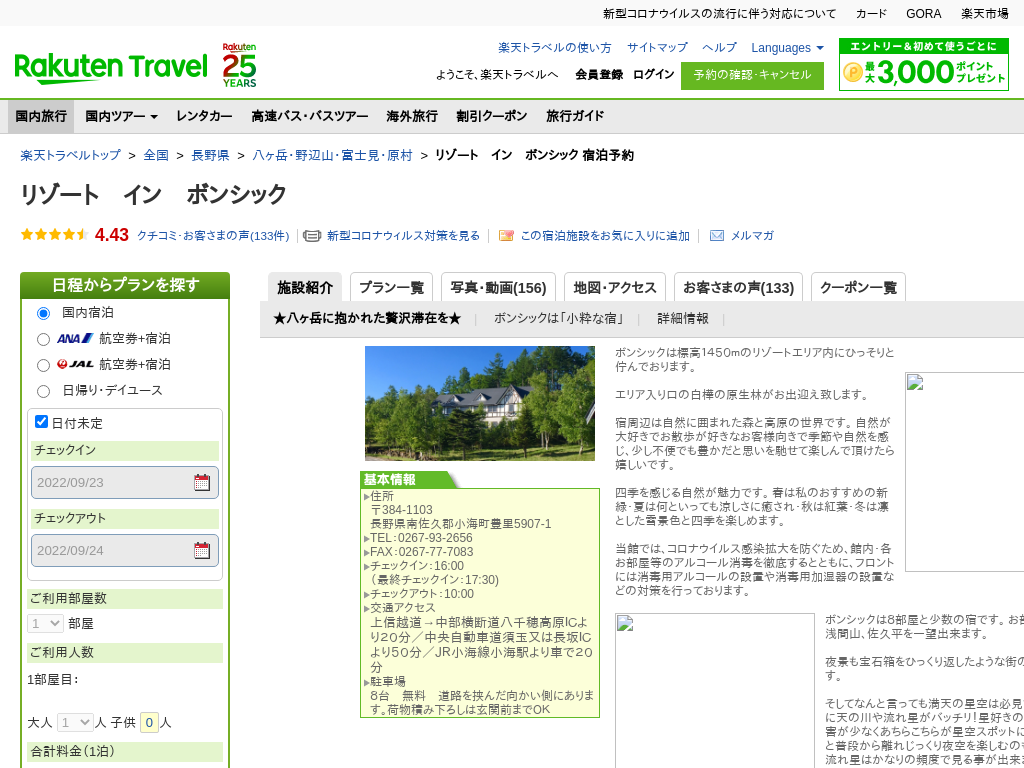Click the child count field
Screen dimensions: 1024x768
coord(149,722)
